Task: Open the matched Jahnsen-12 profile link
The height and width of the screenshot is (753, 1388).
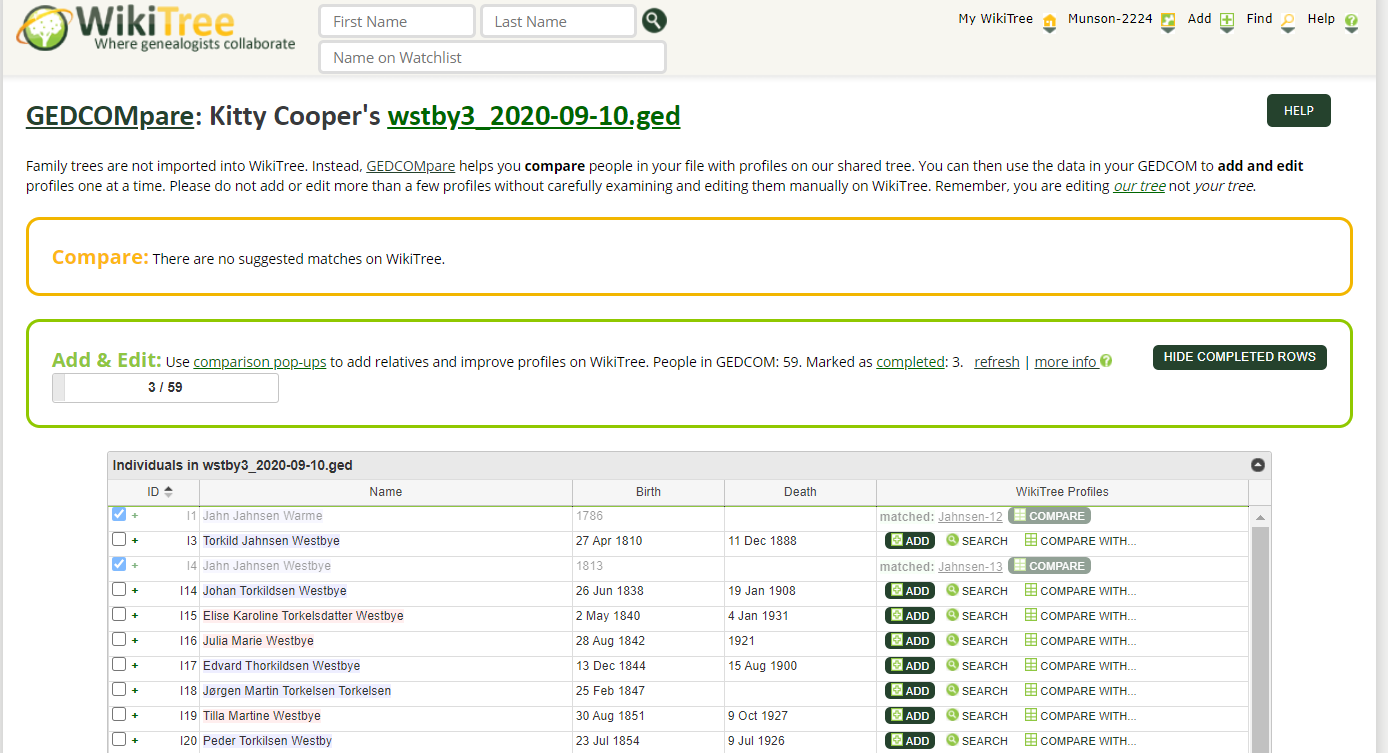Action: [970, 517]
